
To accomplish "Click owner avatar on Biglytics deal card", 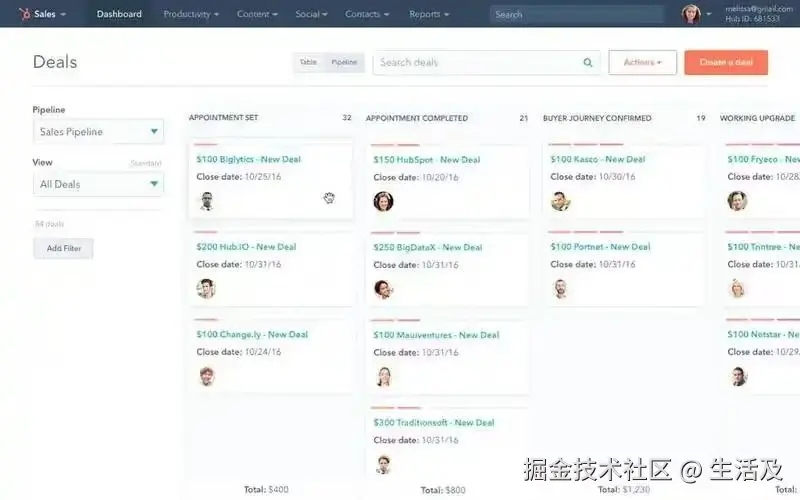I will [206, 201].
